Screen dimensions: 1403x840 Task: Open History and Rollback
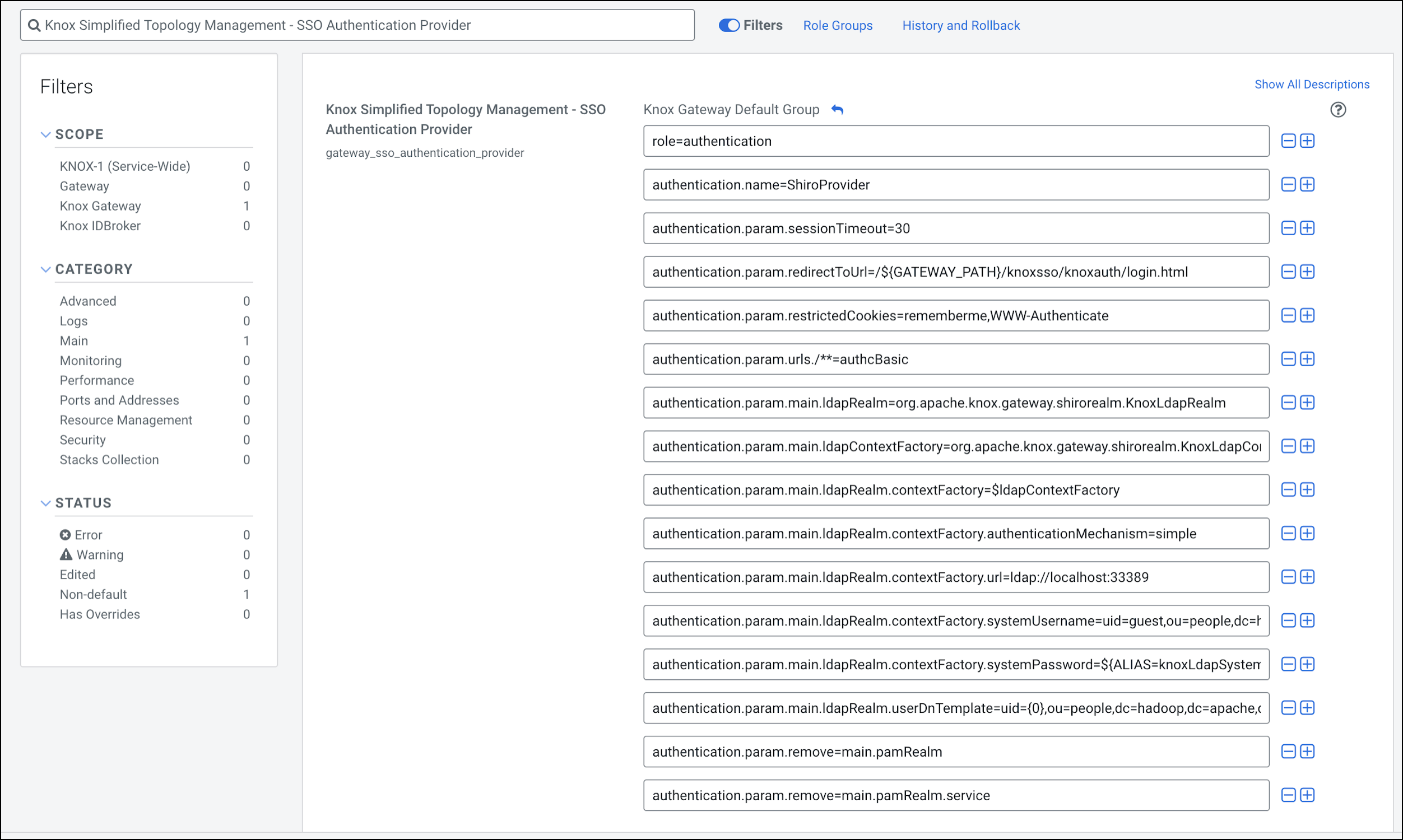(960, 25)
